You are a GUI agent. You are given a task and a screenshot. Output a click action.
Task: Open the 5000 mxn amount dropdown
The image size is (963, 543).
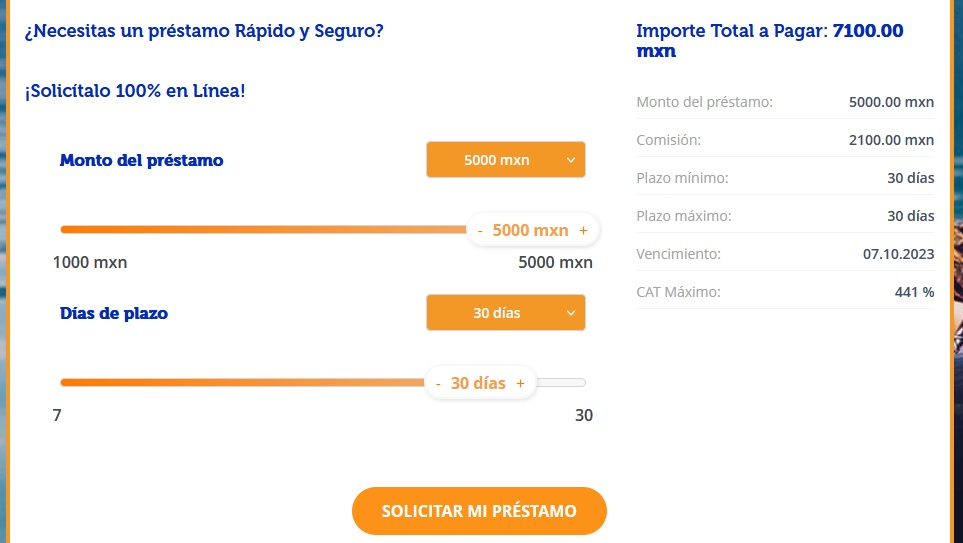[505, 160]
